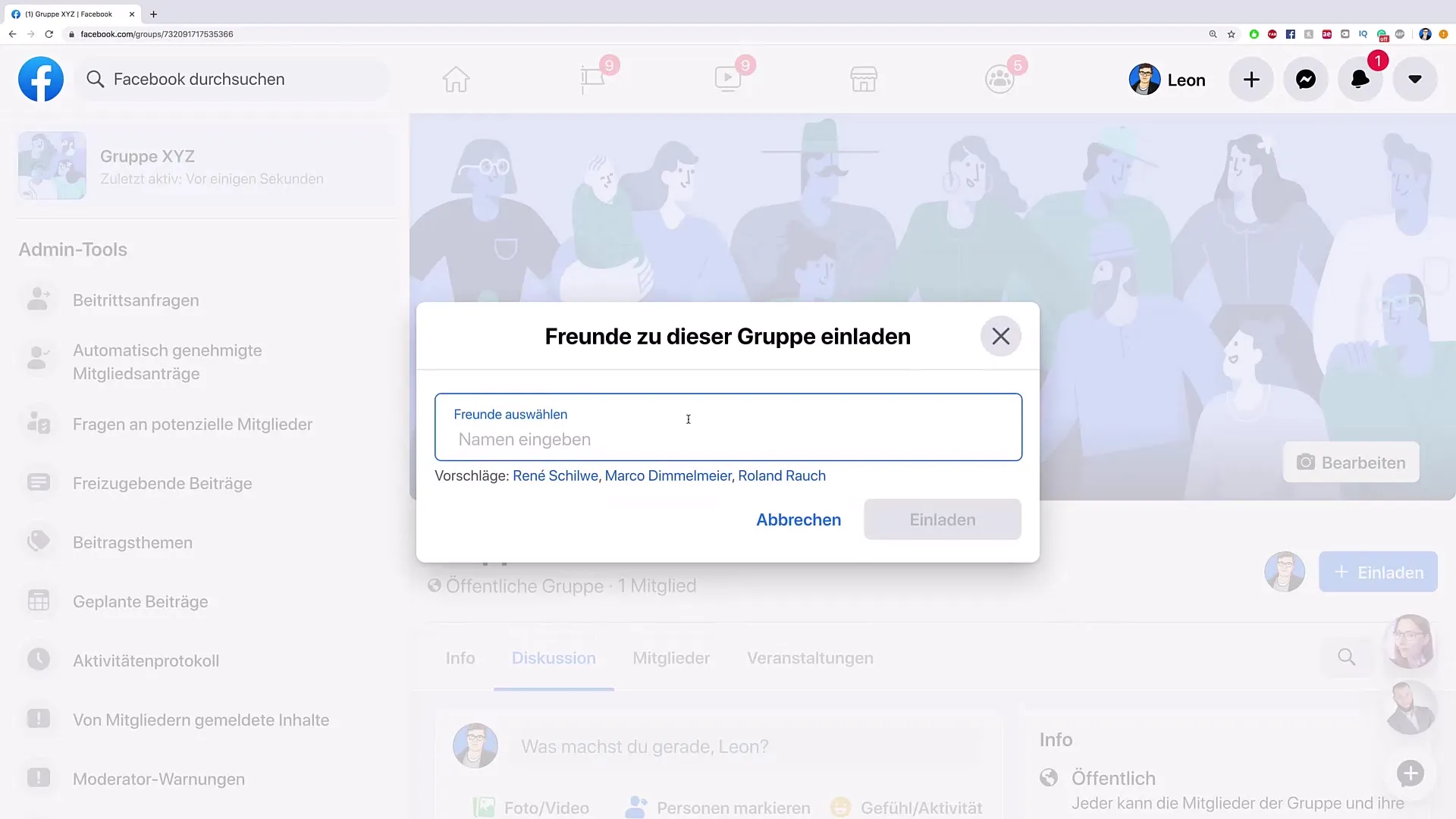Switch to the Diskussion tab
The height and width of the screenshot is (819, 1456).
pos(554,658)
